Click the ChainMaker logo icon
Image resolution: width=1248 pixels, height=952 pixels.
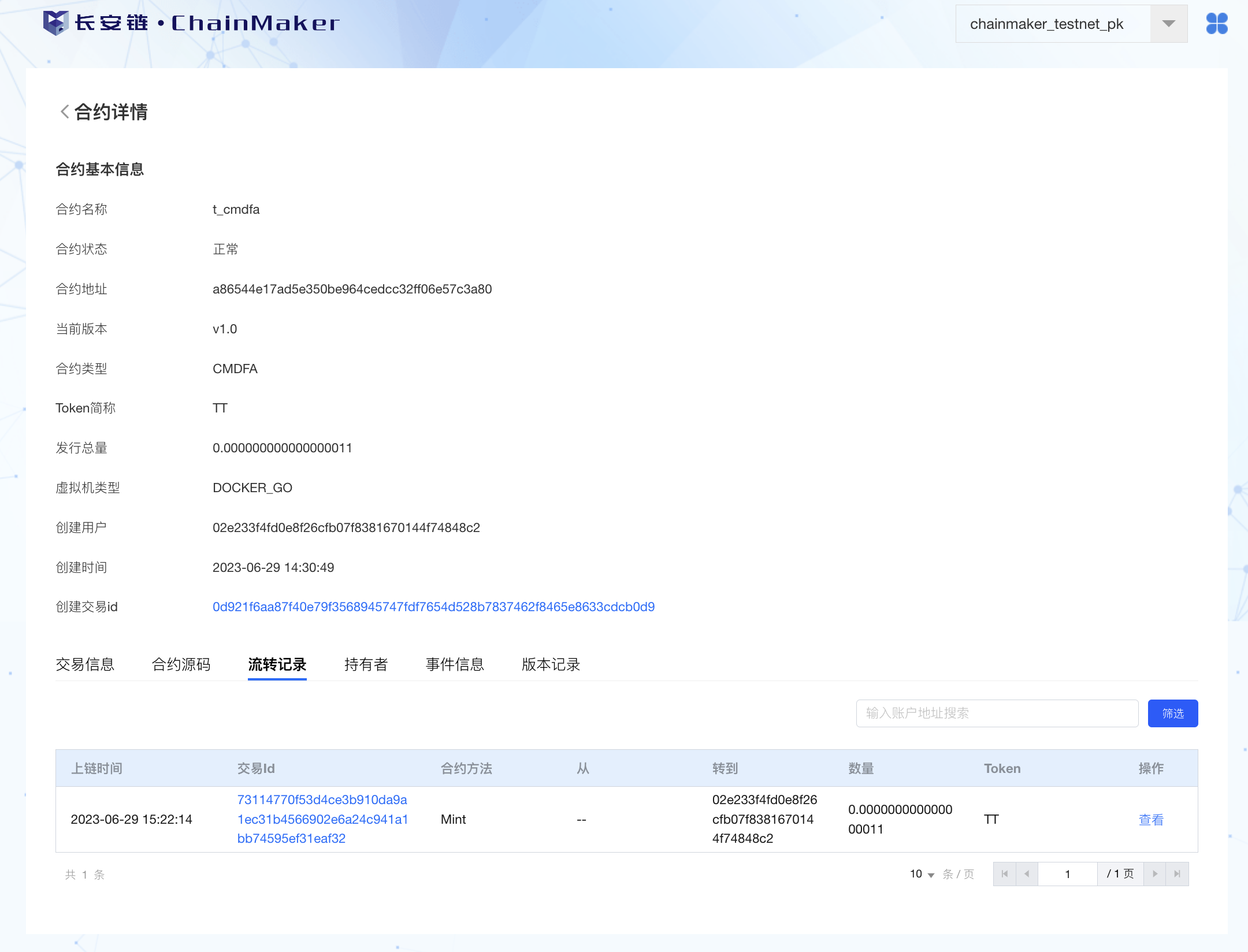click(x=56, y=23)
